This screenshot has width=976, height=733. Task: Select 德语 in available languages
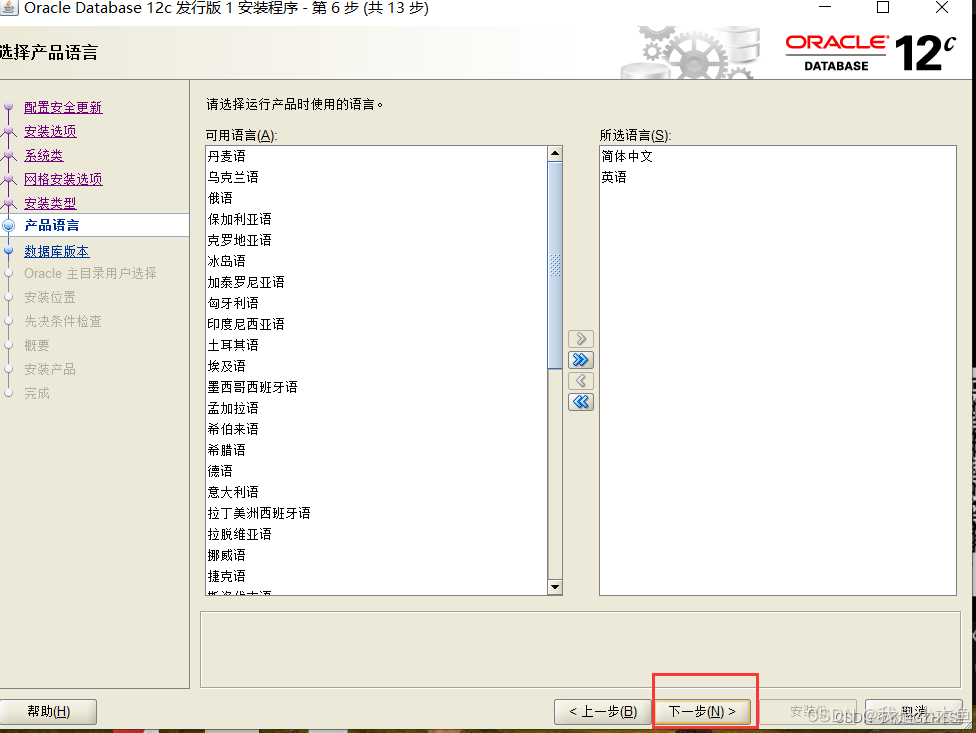[377, 471]
